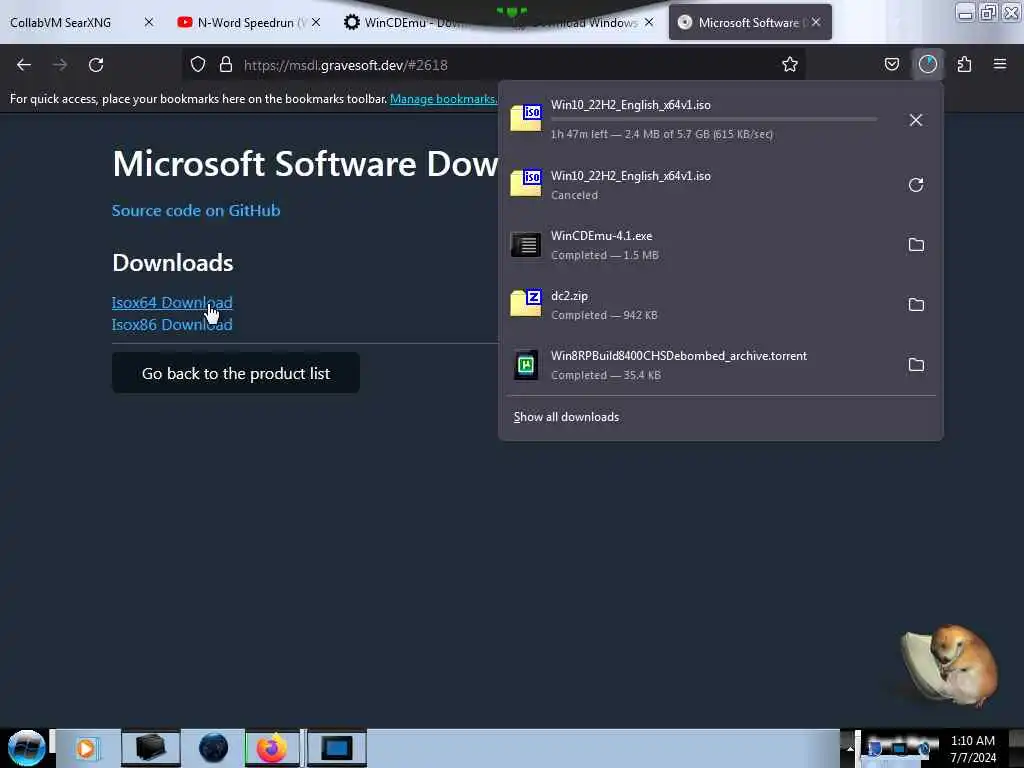Click the dc2.zip archive icon

click(526, 304)
